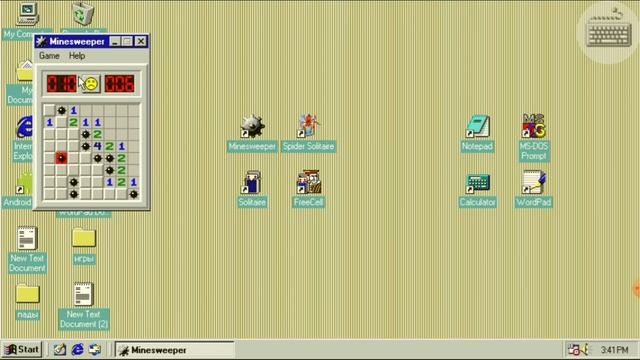Click the scheduler tray icon beside the speaker
The height and width of the screenshot is (360, 640).
pyautogui.click(x=573, y=350)
